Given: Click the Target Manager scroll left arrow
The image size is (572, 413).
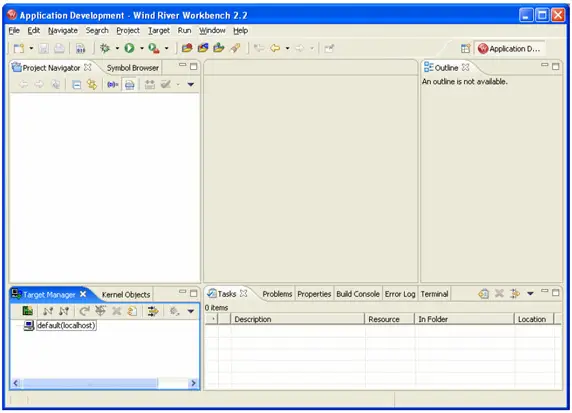Looking at the screenshot, I should pos(16,383).
